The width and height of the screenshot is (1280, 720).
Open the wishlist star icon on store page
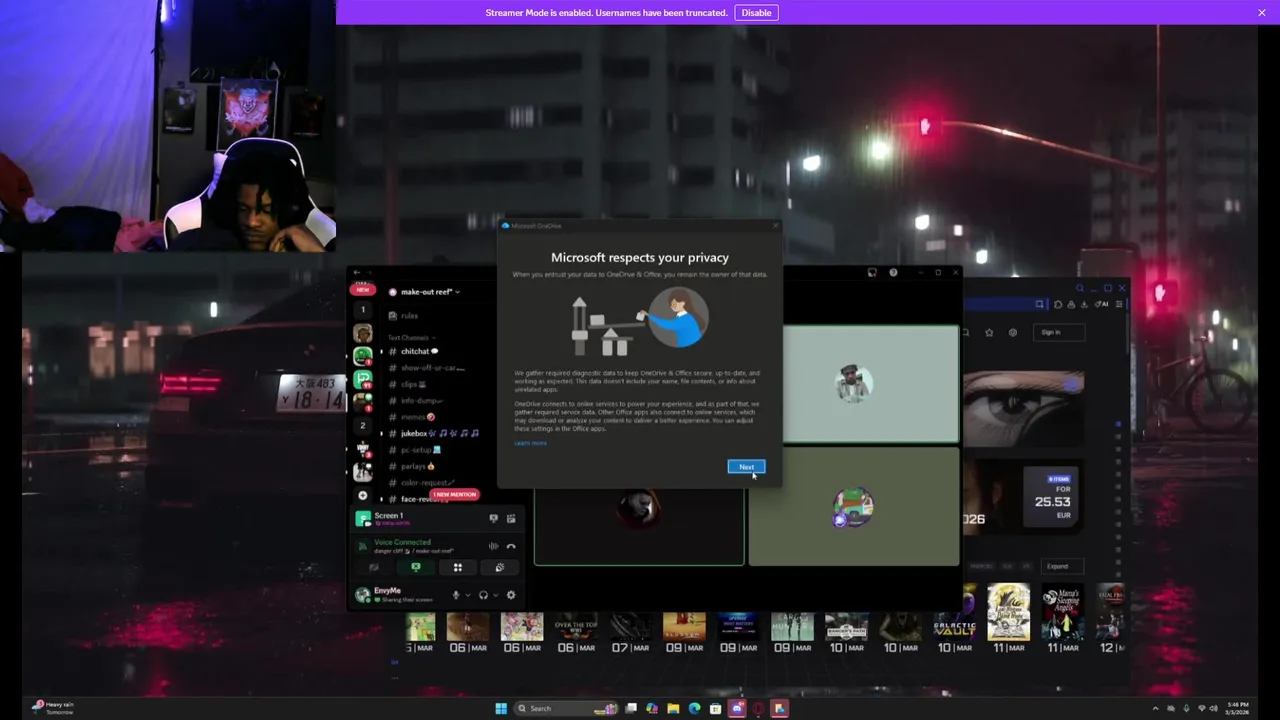pos(989,332)
